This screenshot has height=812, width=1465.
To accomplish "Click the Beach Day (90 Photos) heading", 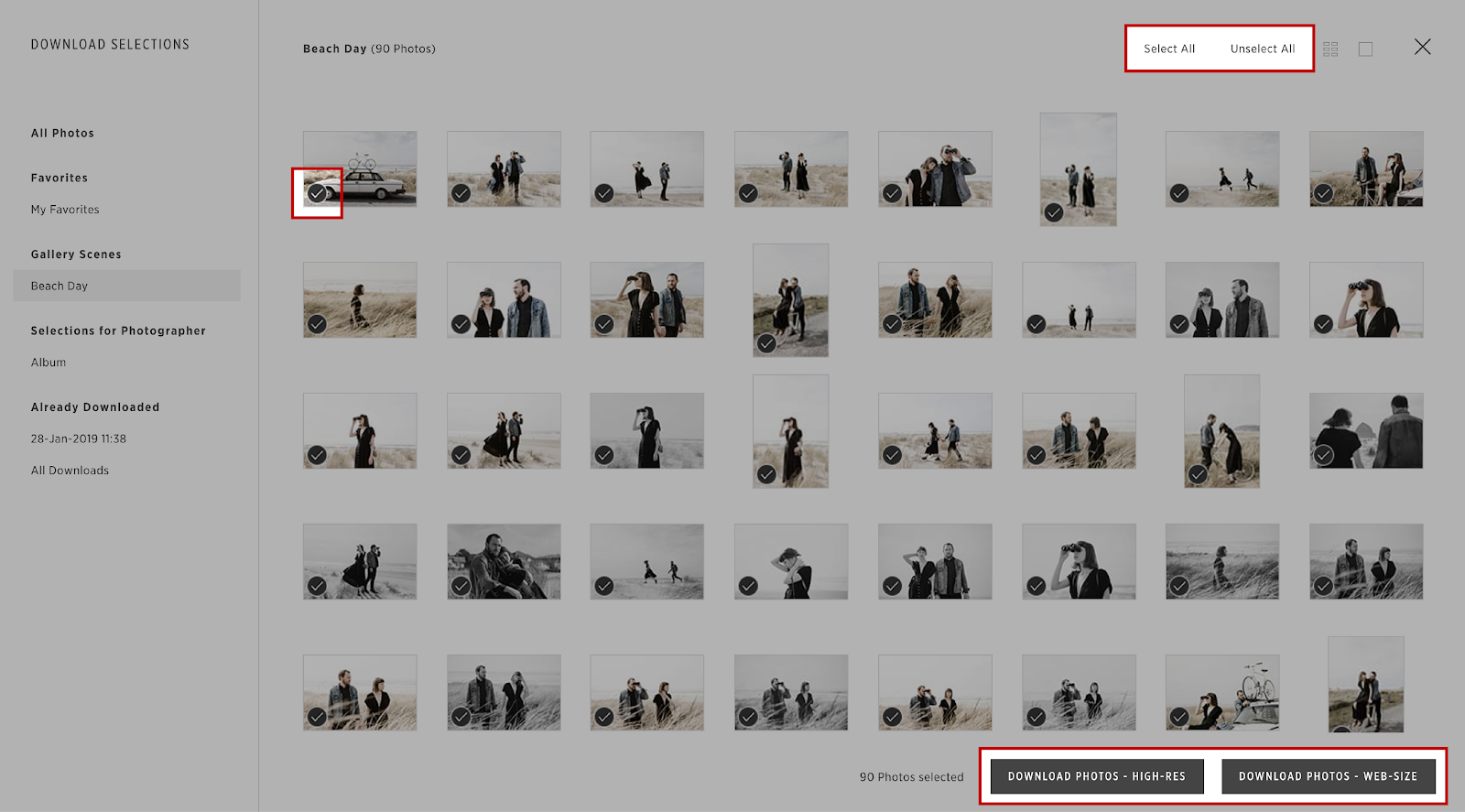I will tap(369, 49).
